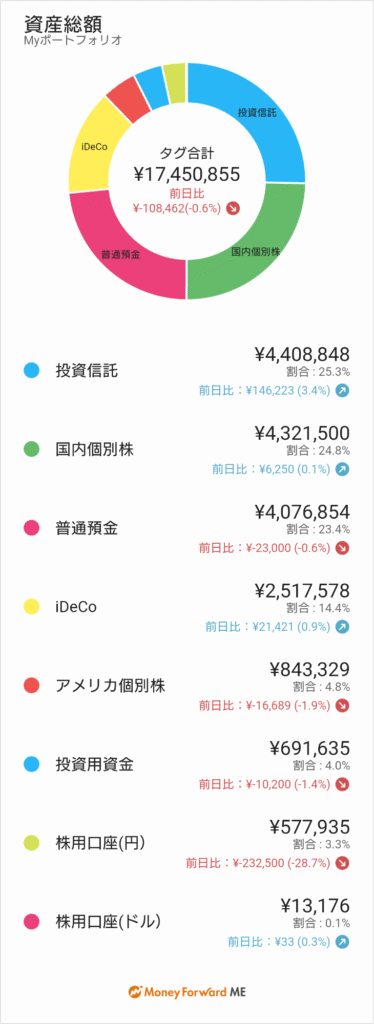
Task: Click the down-arrow icon on 株用口座(円) row
Action: click(x=343, y=863)
